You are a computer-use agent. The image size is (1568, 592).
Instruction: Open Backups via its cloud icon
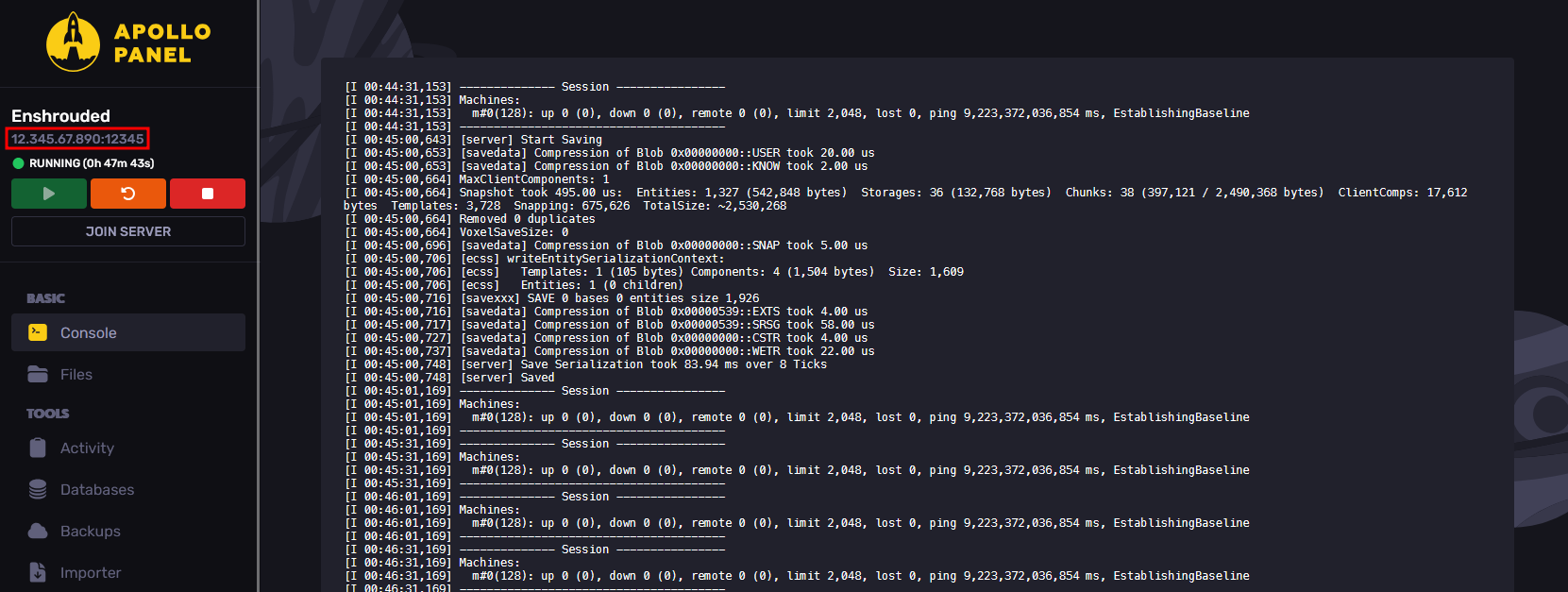point(38,531)
